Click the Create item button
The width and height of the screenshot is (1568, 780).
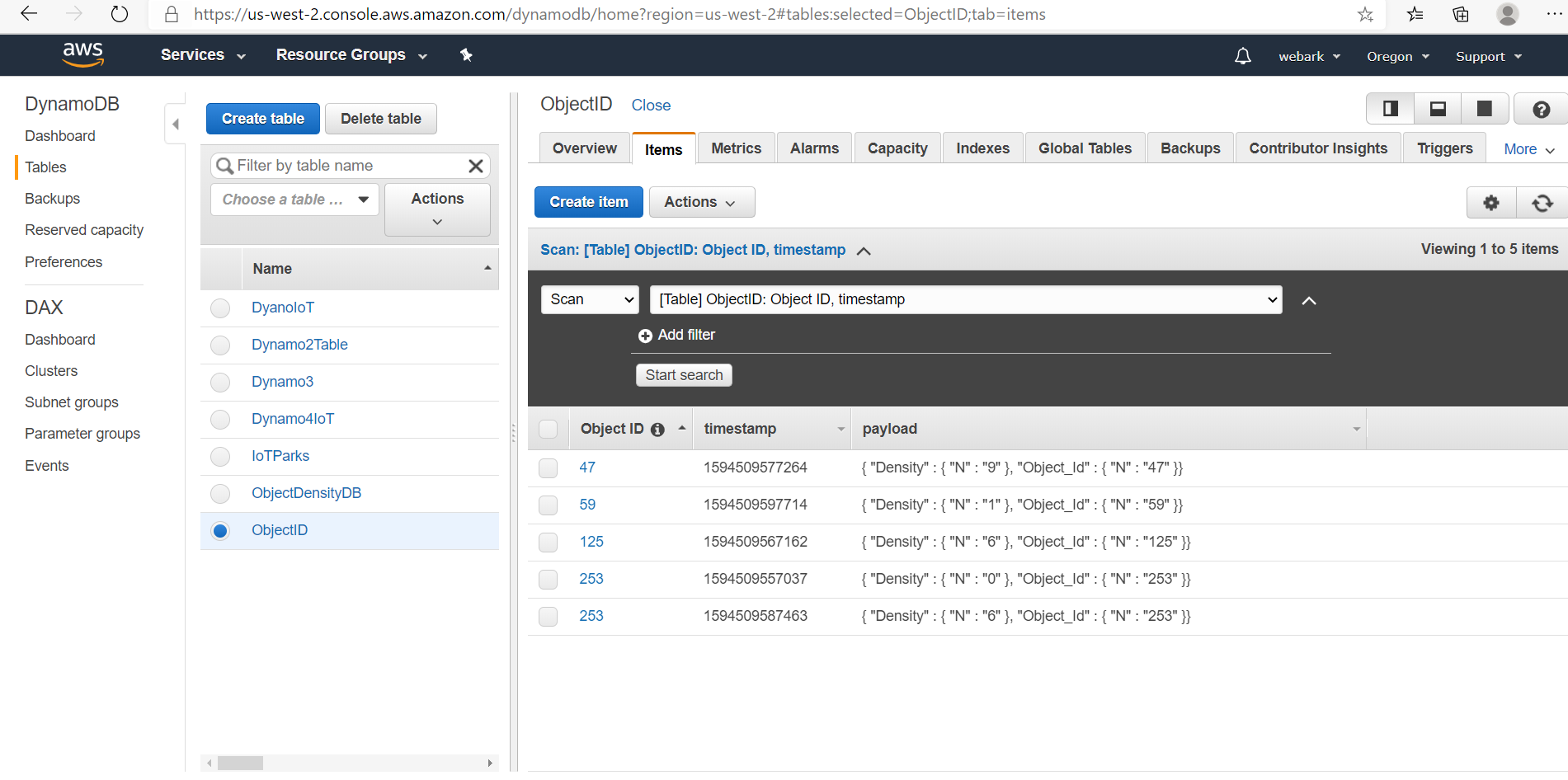(589, 202)
